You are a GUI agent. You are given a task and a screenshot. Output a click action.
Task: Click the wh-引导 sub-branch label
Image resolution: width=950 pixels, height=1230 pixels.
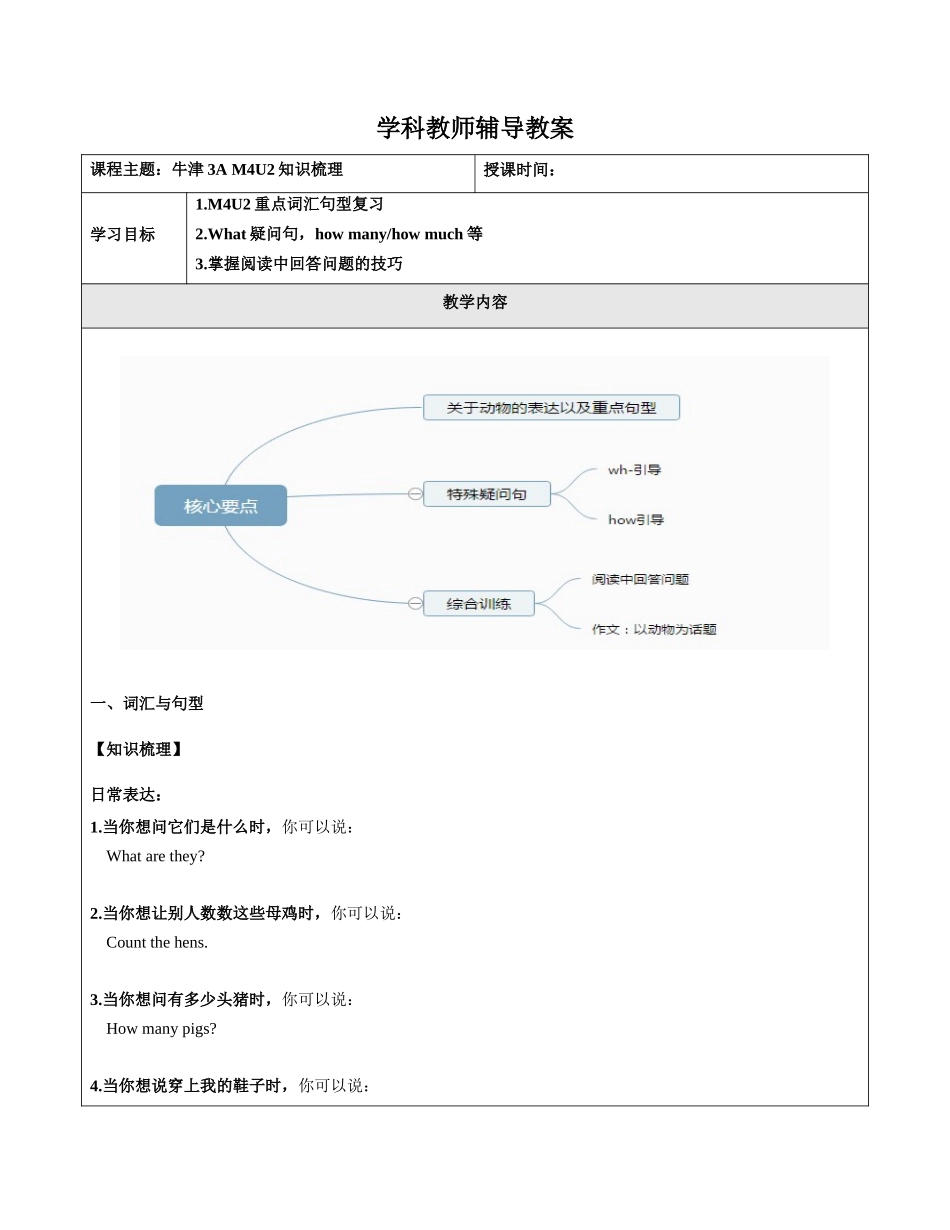(634, 470)
